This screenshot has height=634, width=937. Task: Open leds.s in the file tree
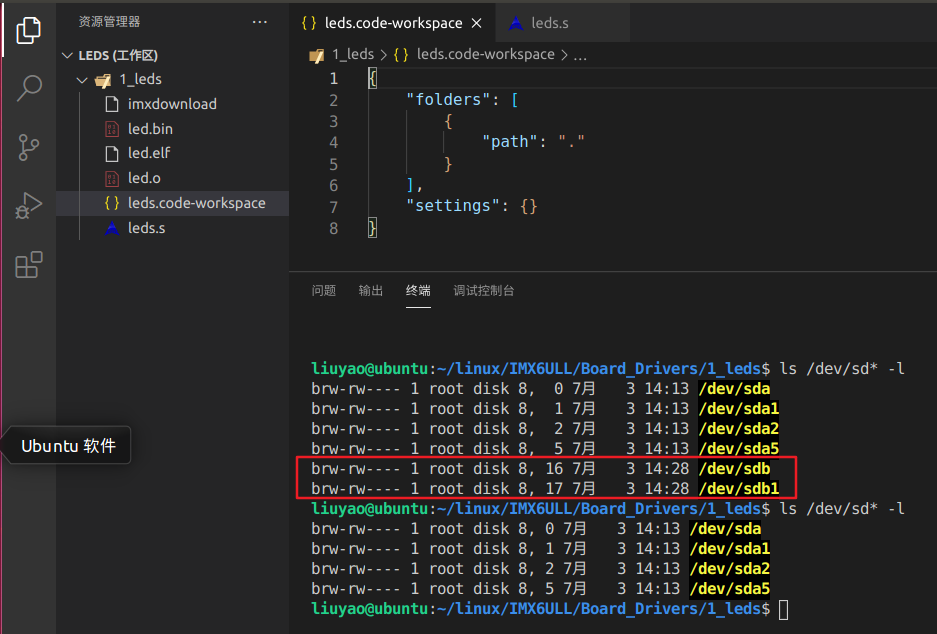[x=172, y=228]
